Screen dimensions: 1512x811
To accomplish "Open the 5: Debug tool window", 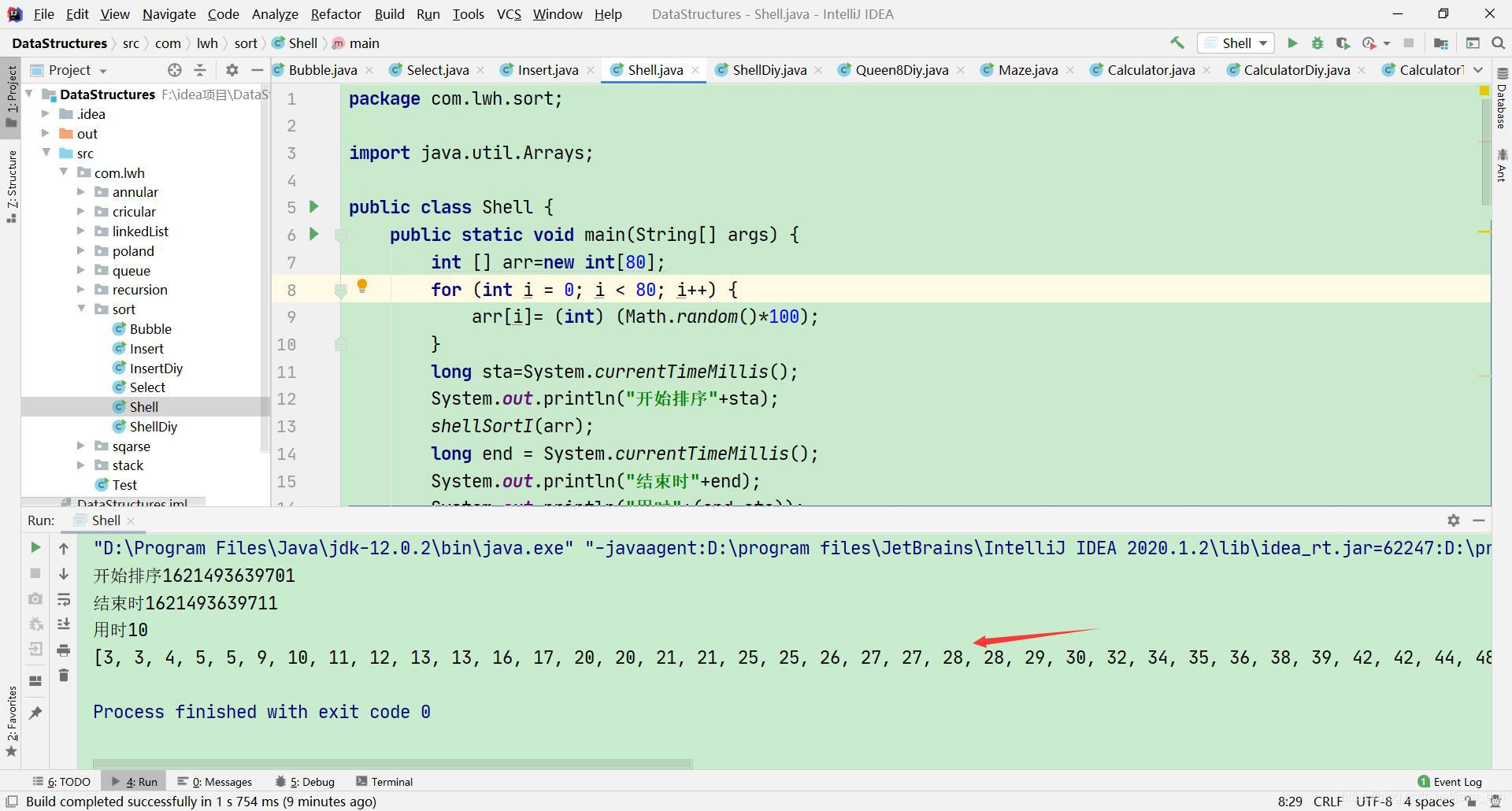I will coord(305,782).
